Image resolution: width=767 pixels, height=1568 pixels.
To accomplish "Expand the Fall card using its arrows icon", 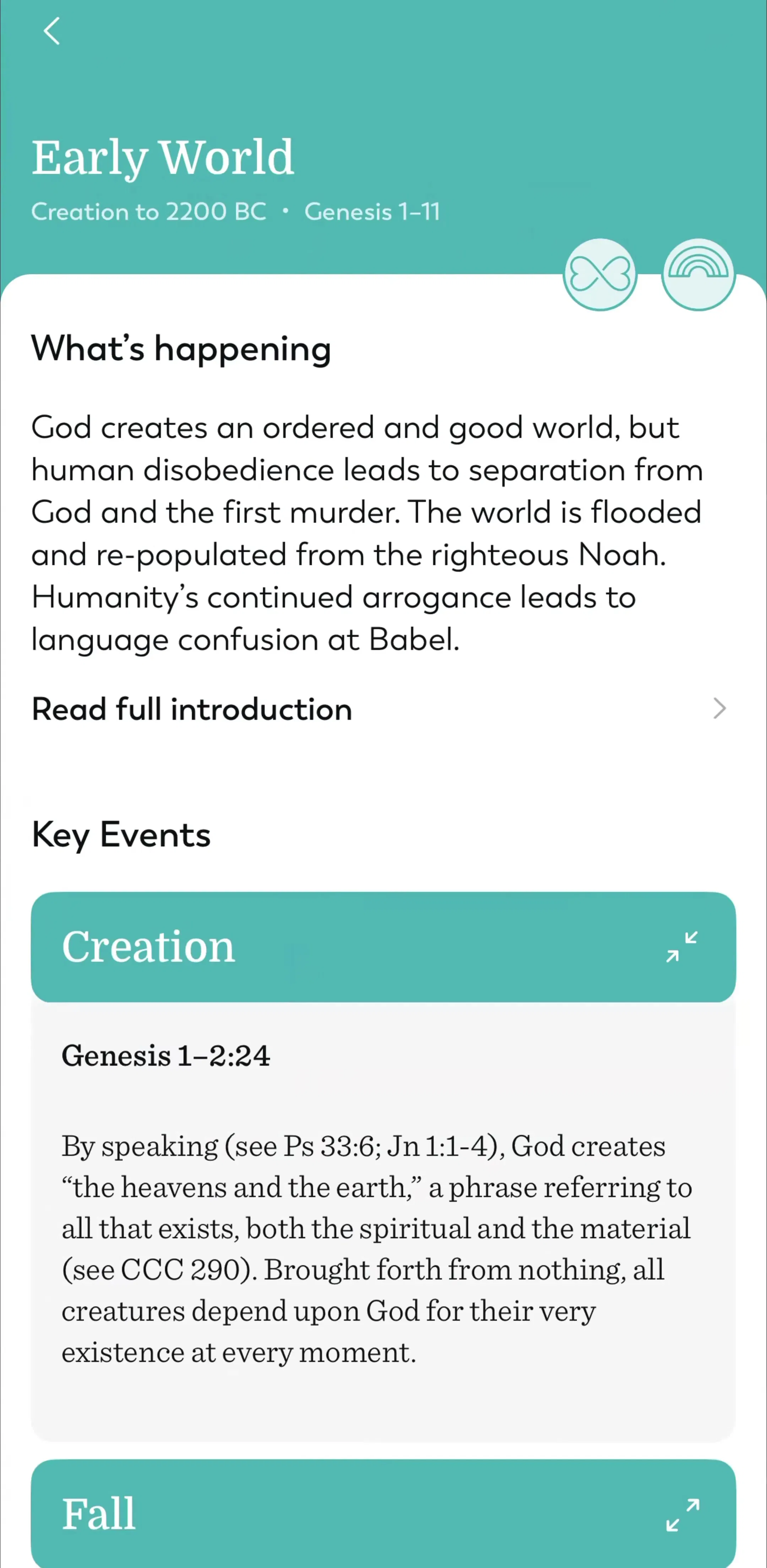I will pyautogui.click(x=682, y=1514).
